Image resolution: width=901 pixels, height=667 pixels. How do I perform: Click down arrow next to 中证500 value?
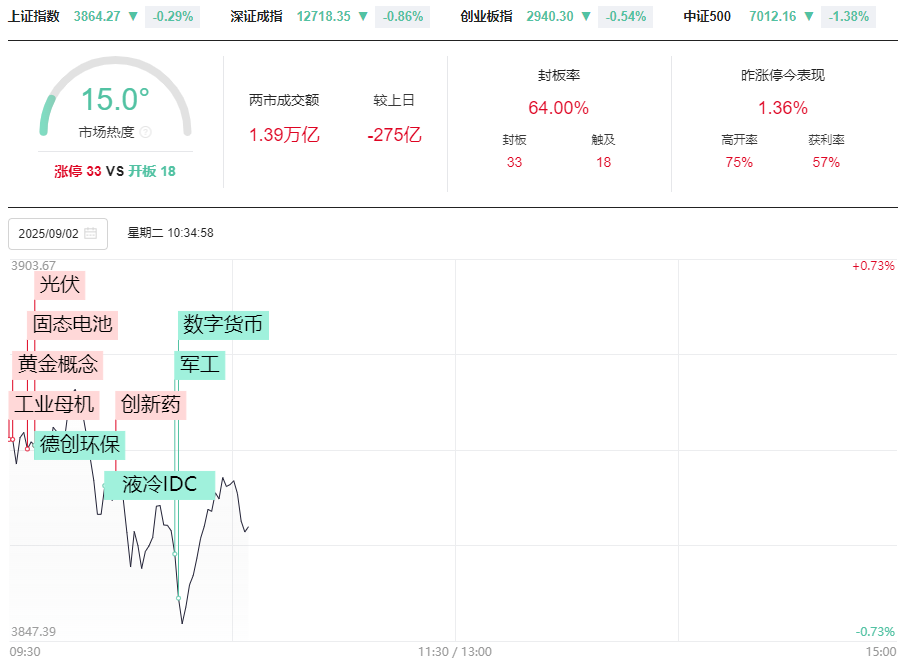point(808,16)
